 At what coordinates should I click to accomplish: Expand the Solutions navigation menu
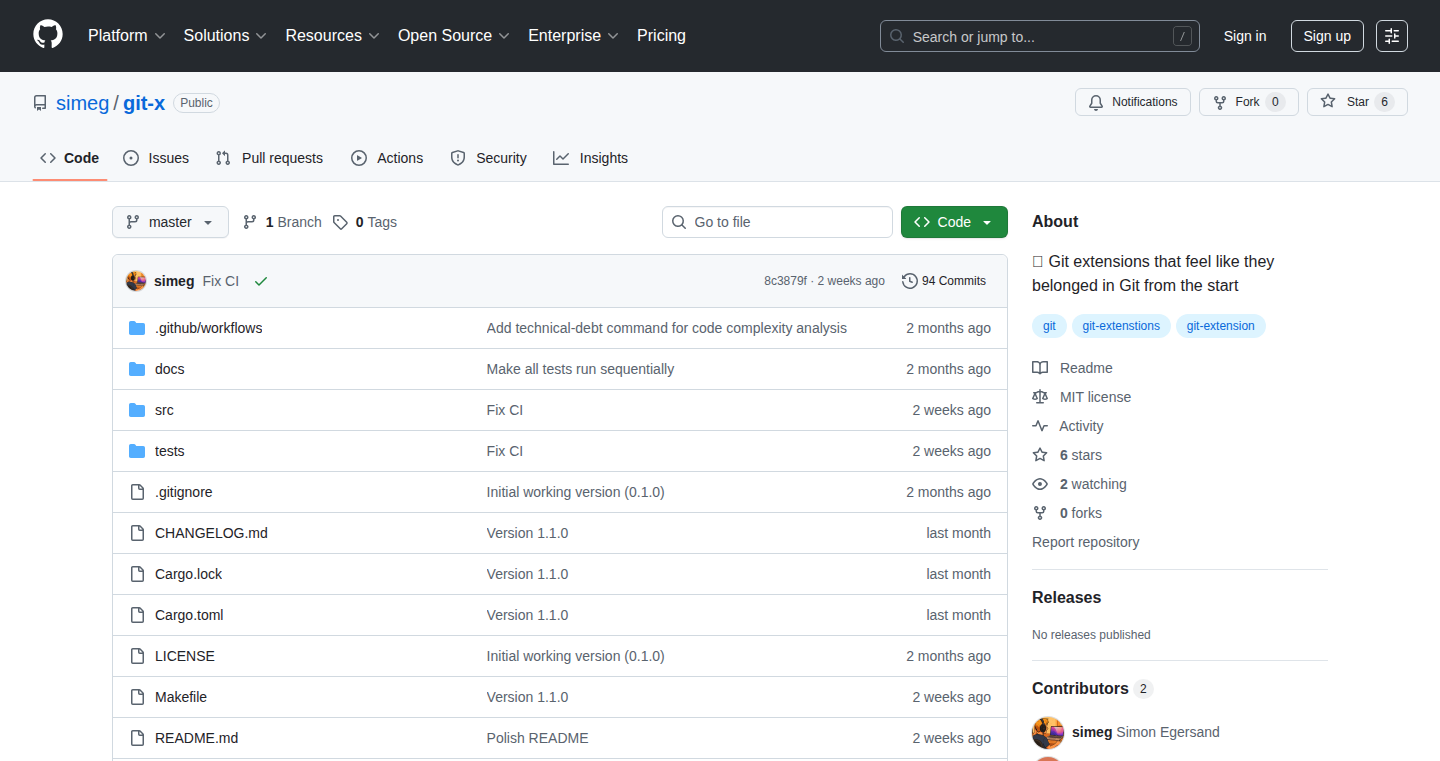225,35
